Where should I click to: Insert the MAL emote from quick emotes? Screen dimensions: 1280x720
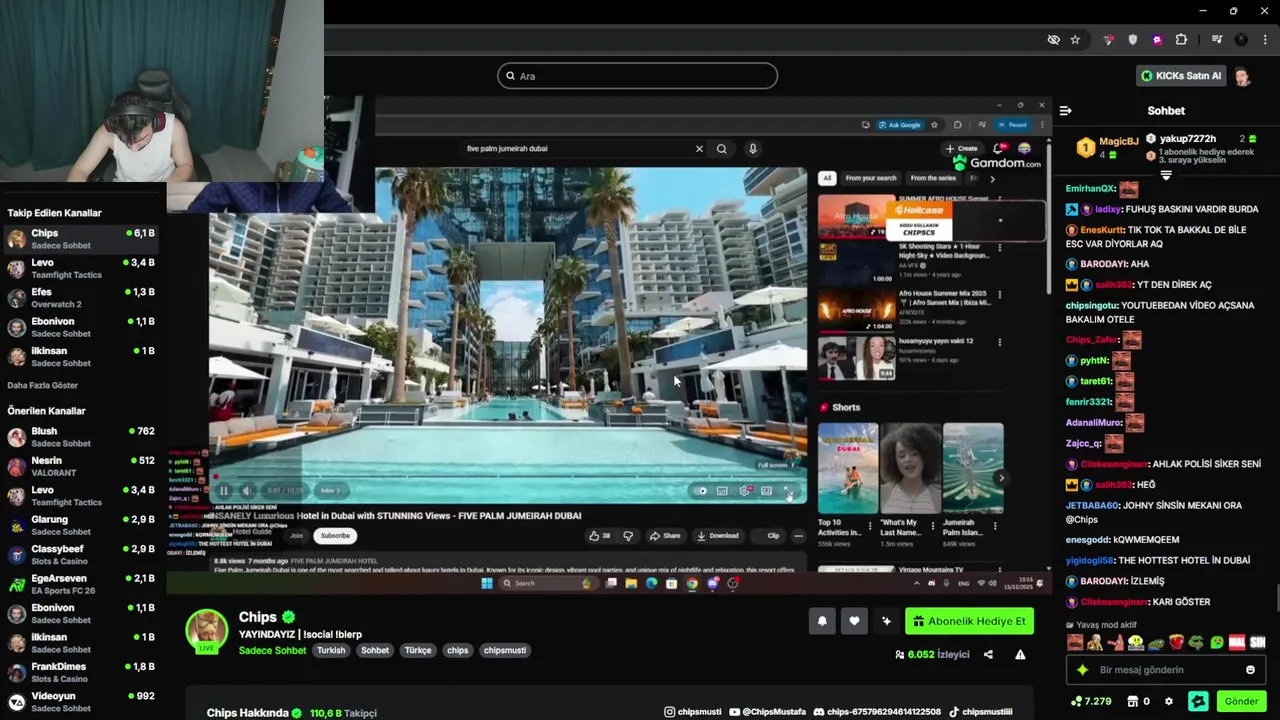(1237, 642)
